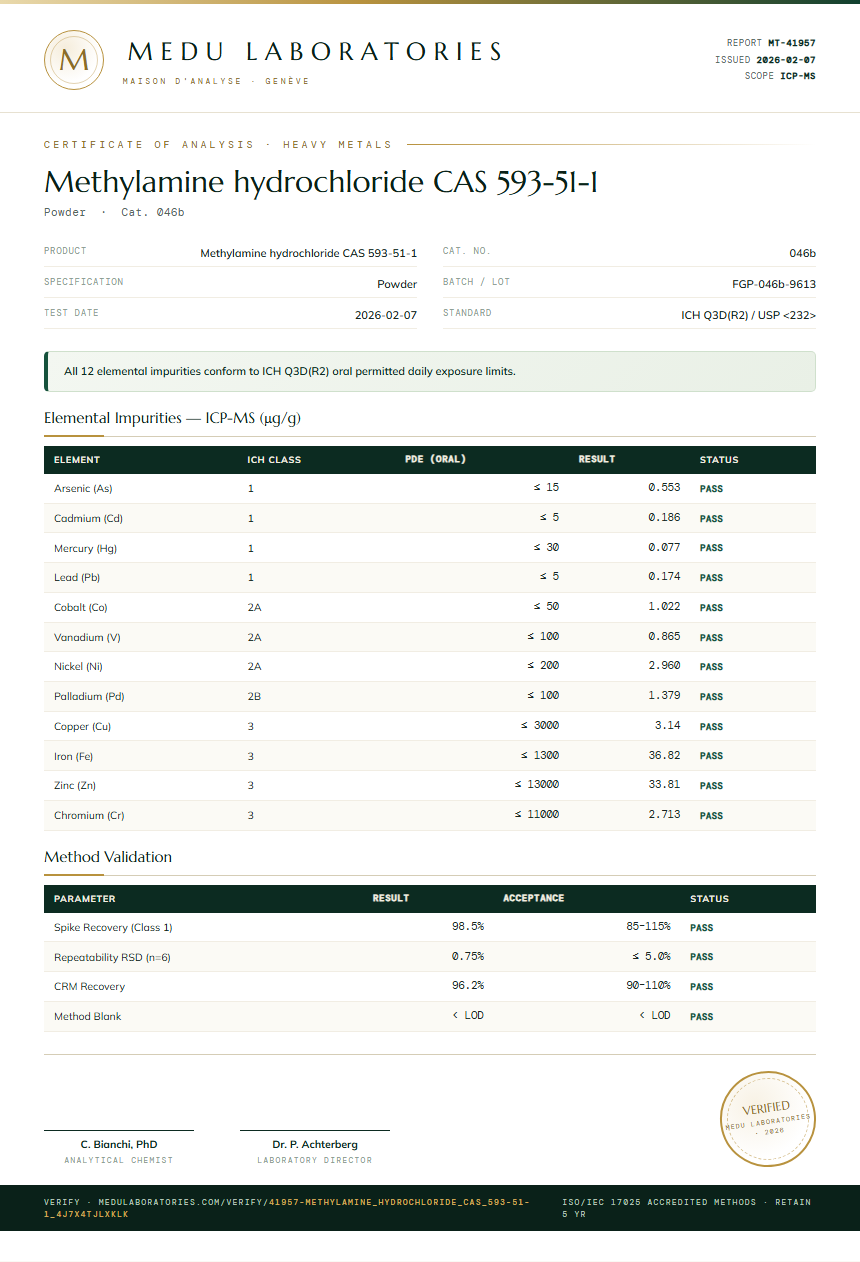This screenshot has width=860, height=1262.
Task: Select the Zinc (Zn) row label
Action: click(x=75, y=786)
